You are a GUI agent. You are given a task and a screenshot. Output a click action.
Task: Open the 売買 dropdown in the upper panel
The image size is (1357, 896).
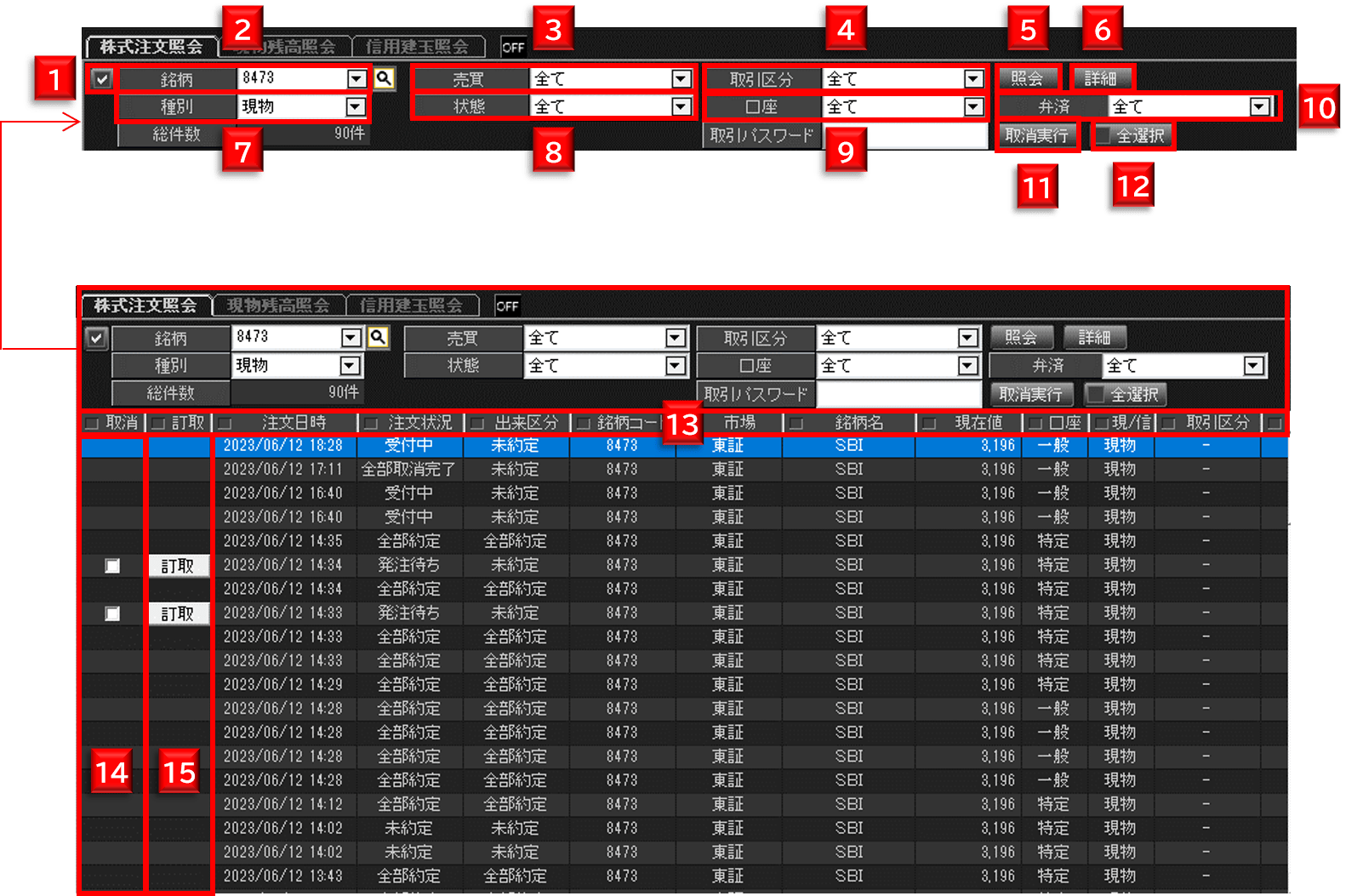681,79
